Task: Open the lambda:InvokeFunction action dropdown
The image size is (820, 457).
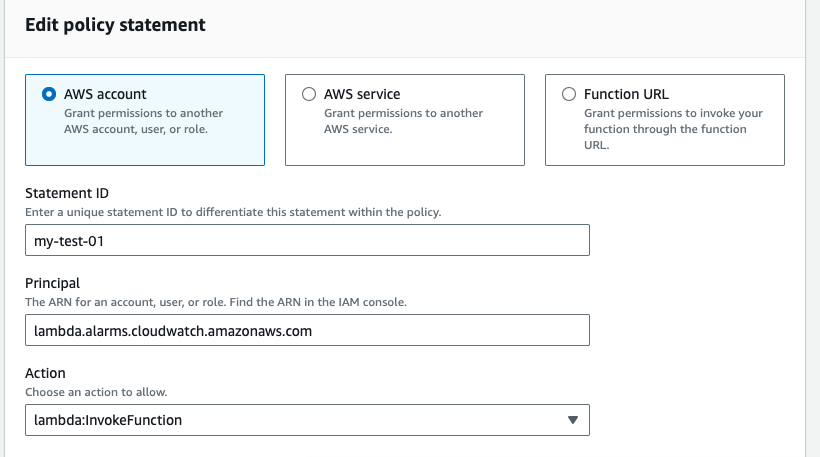Action: click(x=308, y=420)
